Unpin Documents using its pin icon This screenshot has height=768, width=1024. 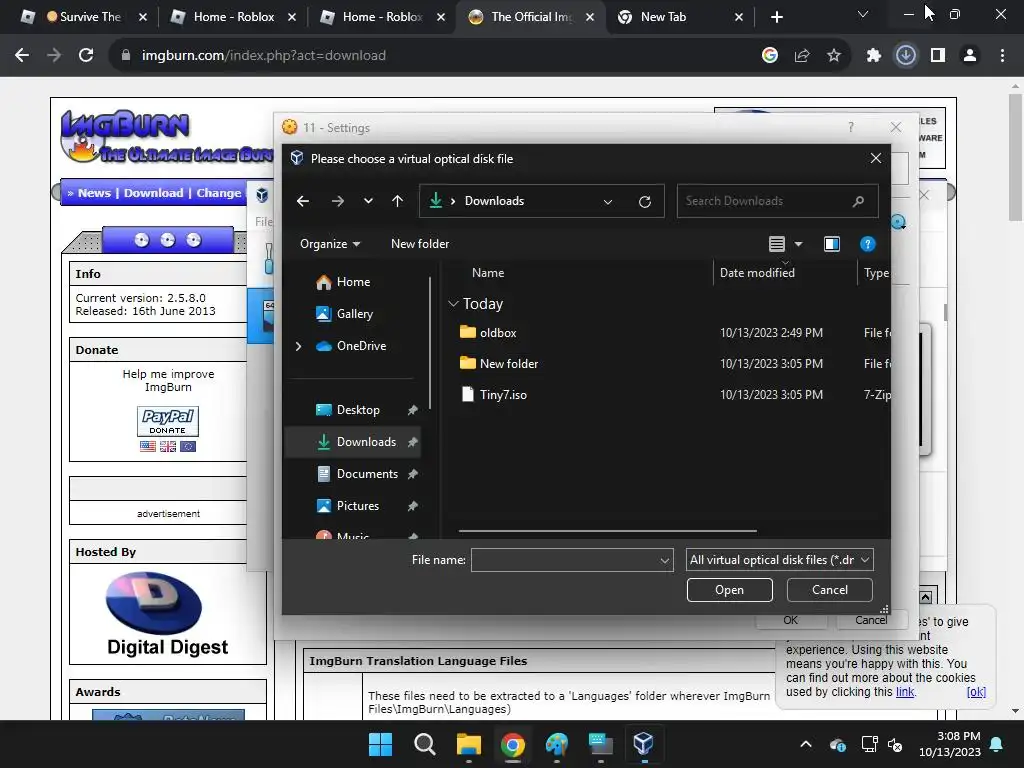pos(413,474)
